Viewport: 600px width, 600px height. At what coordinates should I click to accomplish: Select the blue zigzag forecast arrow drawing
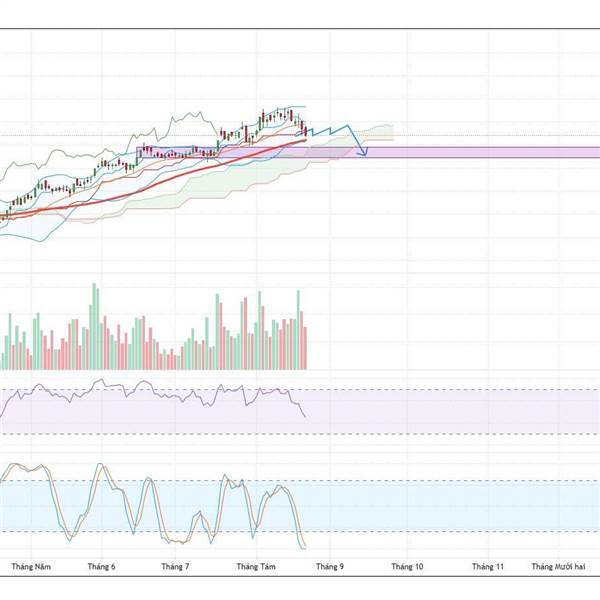[x=332, y=140]
